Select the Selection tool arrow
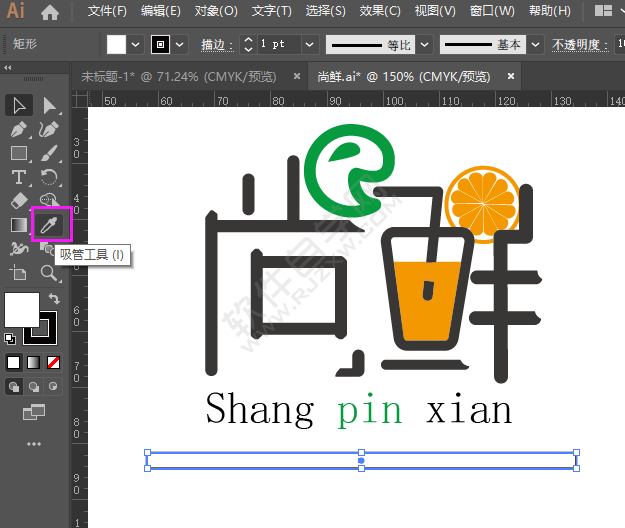This screenshot has height=528, width=625. [19, 106]
